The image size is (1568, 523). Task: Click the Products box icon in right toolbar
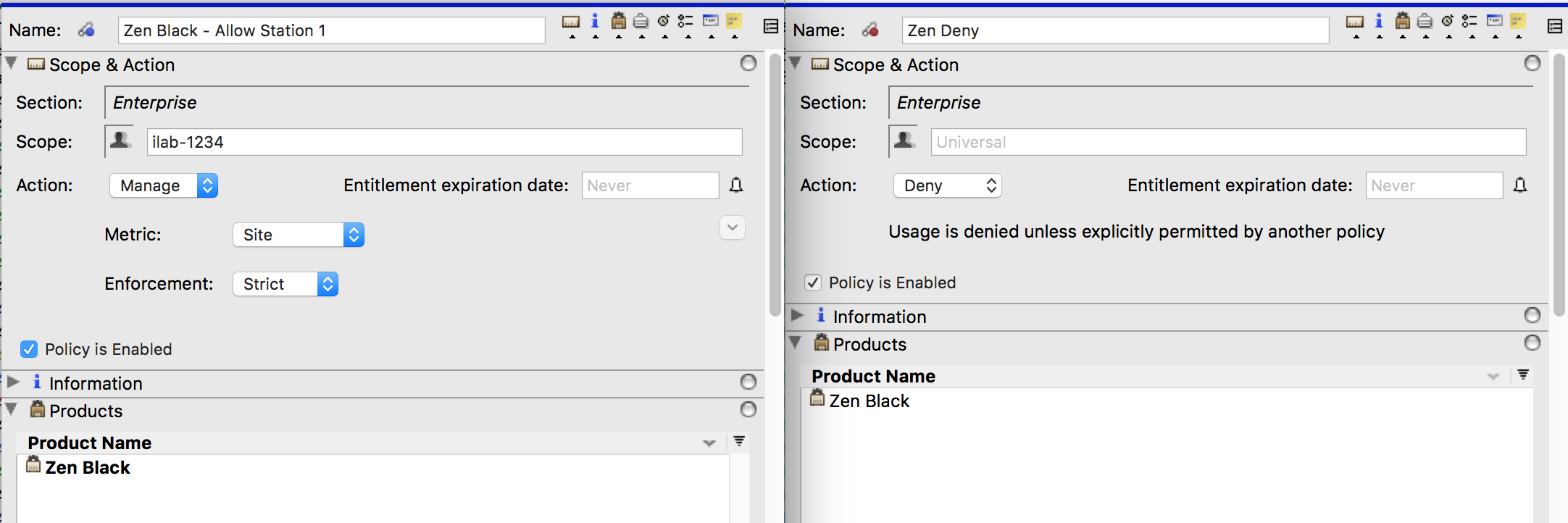click(1402, 22)
